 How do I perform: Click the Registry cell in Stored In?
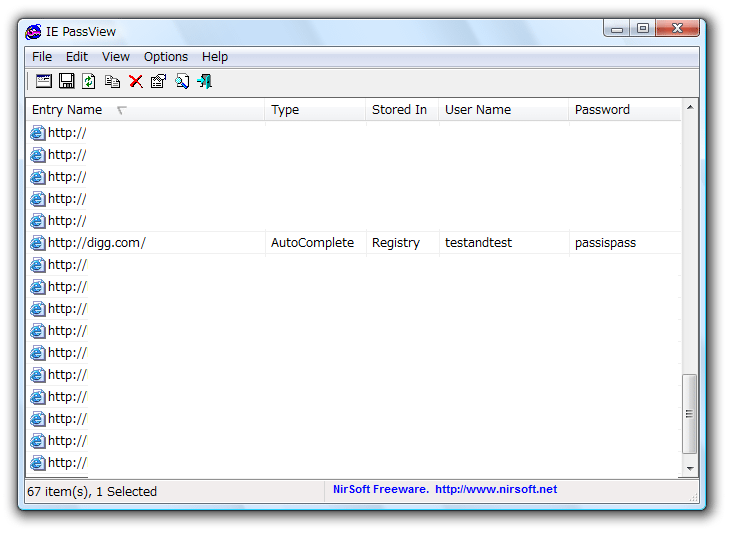coord(396,243)
